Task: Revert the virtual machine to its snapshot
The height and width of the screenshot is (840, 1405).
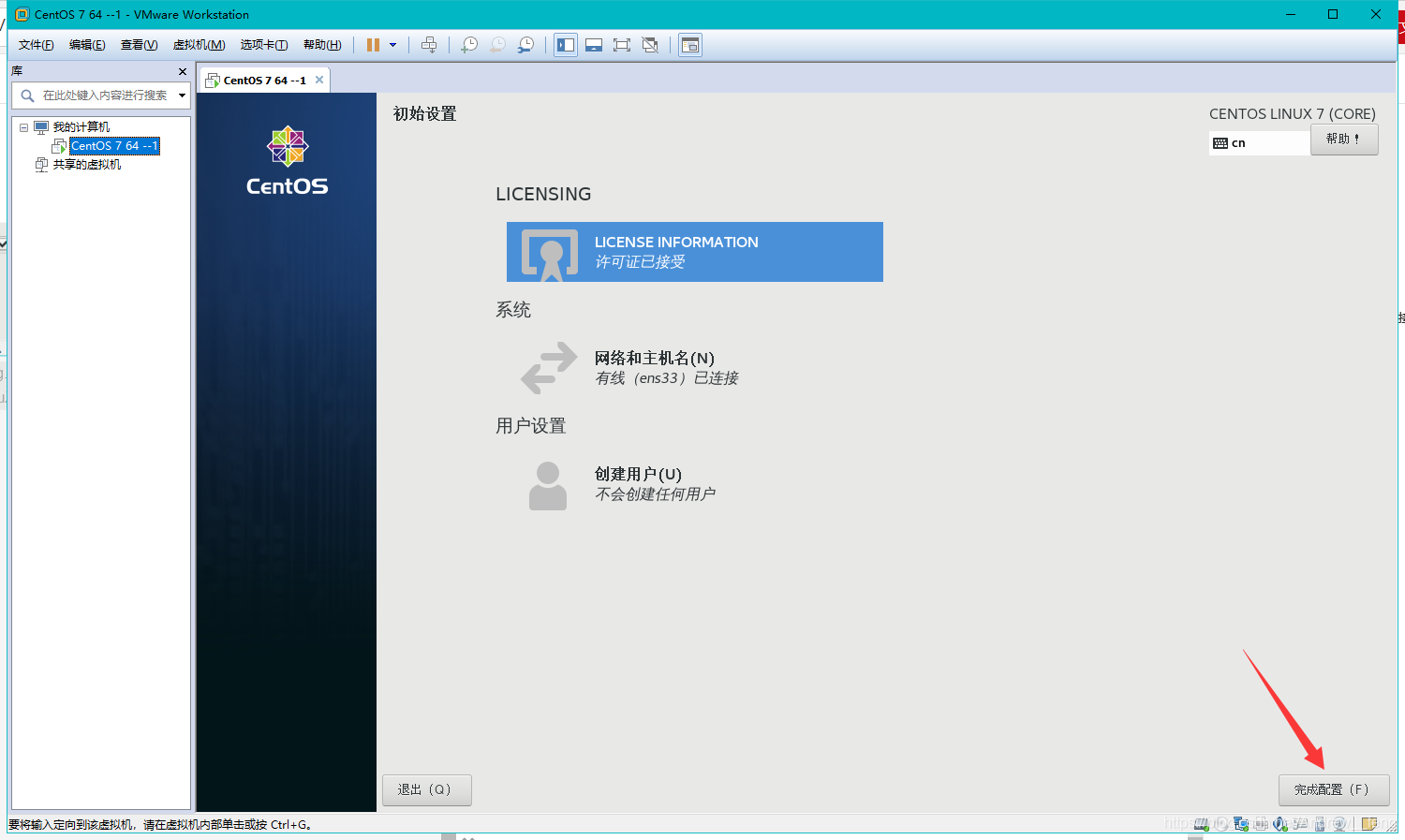Action: (497, 45)
